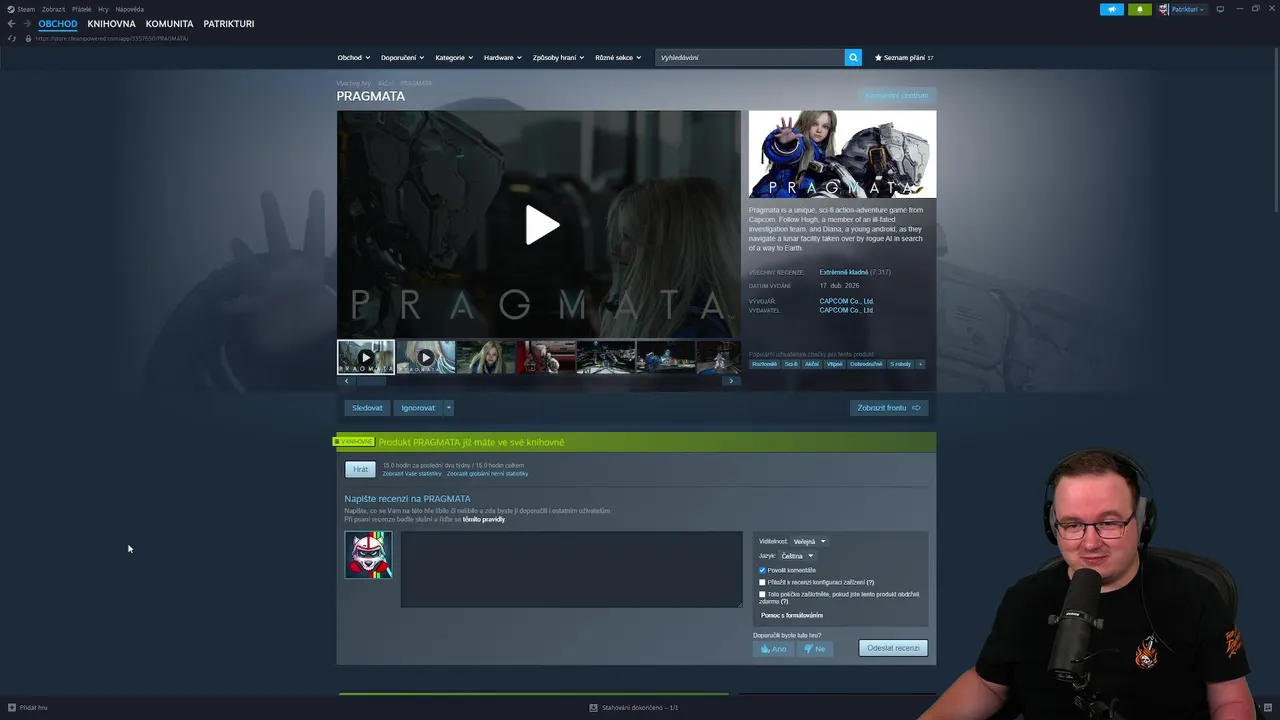Check the received-for-free product checkbox

pyautogui.click(x=762, y=594)
